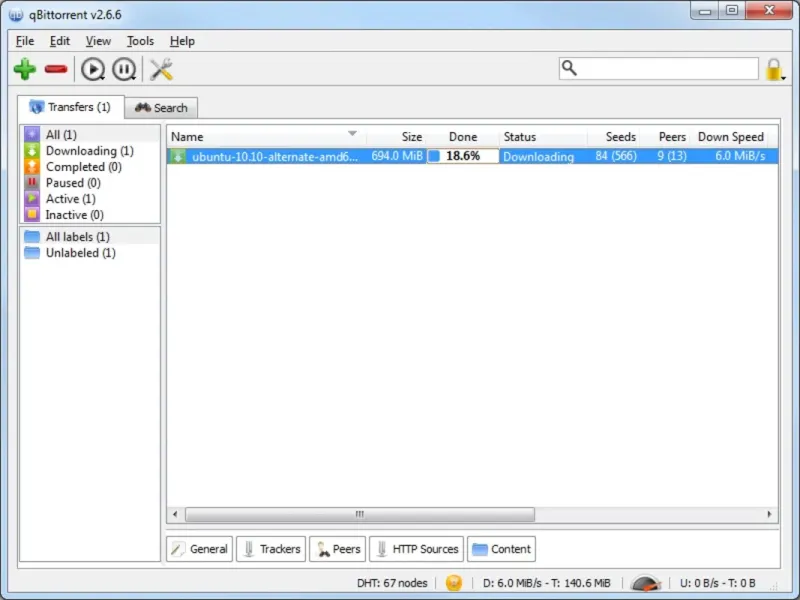Click the scrollbar left arrow
This screenshot has width=800, height=600.
(x=176, y=514)
